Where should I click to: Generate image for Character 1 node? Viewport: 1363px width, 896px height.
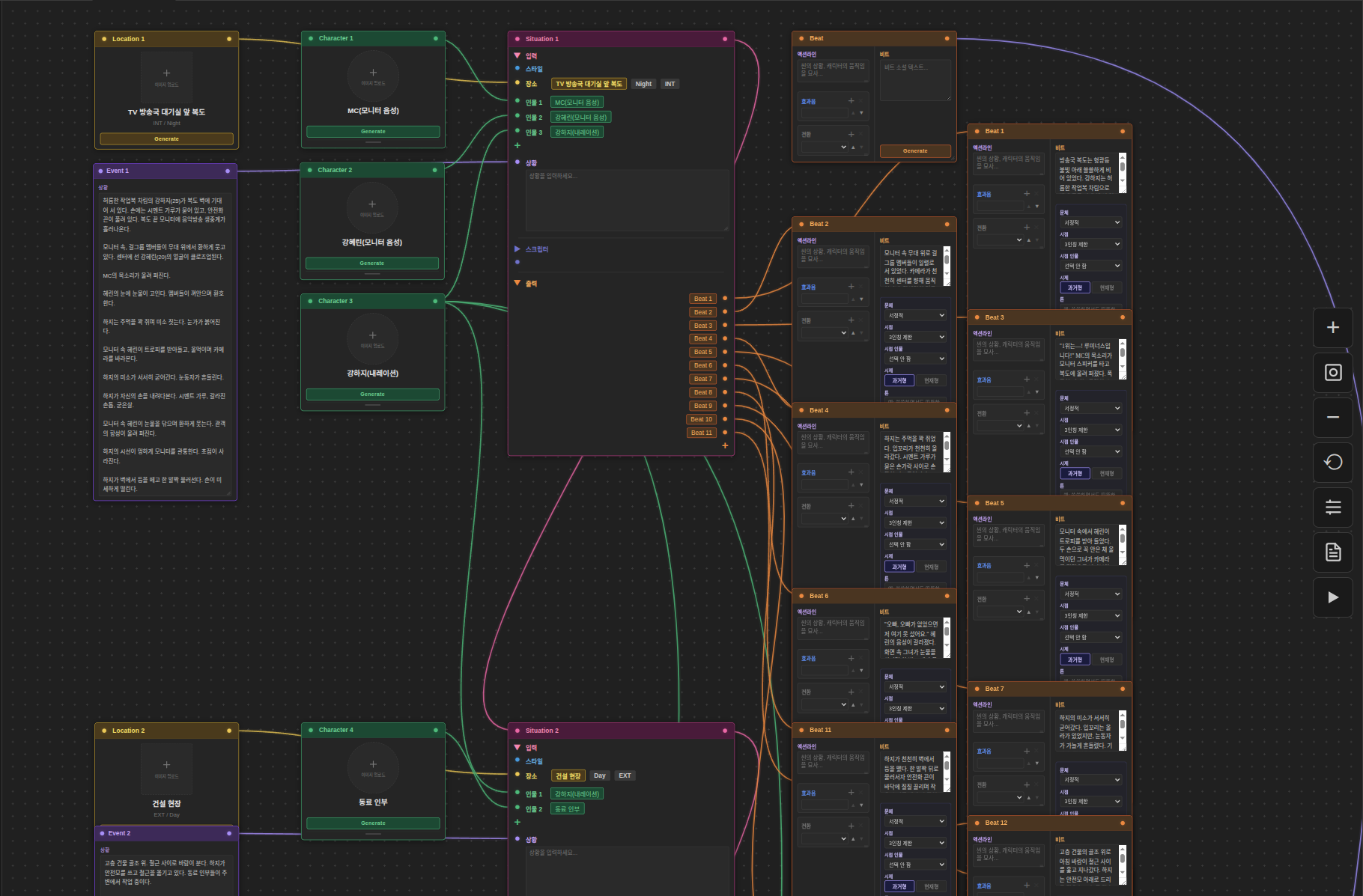[373, 132]
